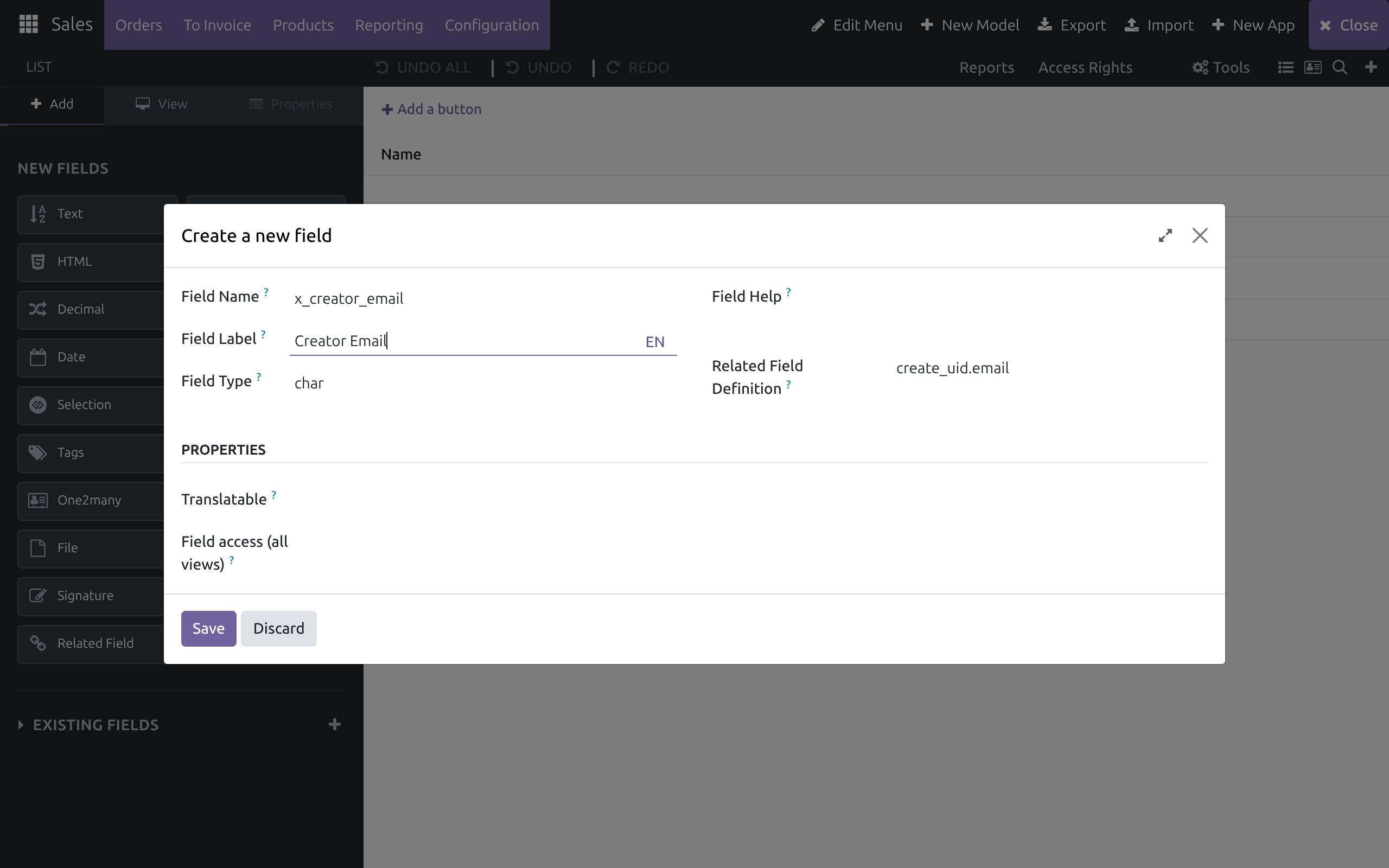Expand the Existing Fields section
1389x868 pixels.
point(88,724)
